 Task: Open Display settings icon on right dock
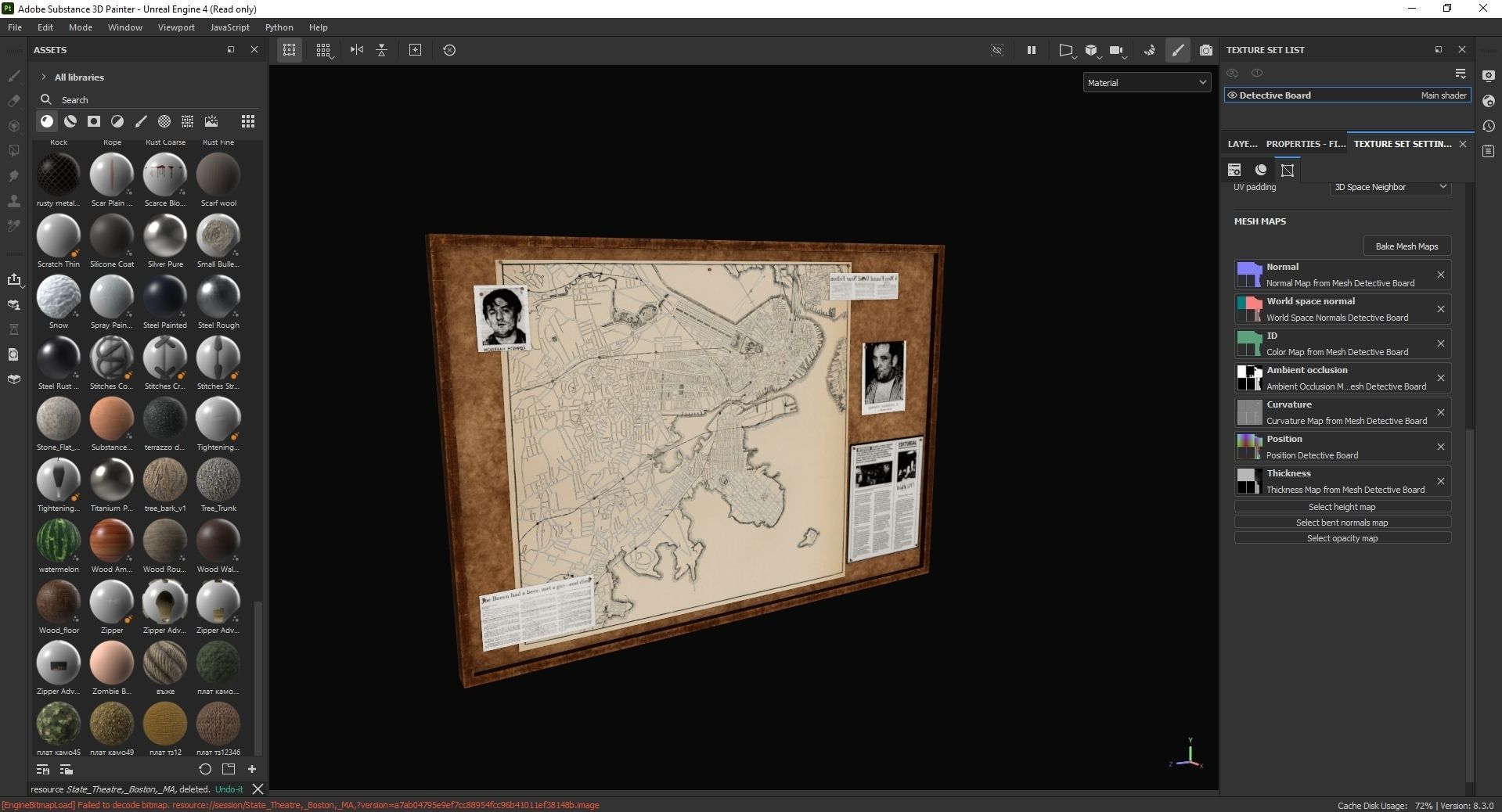click(1489, 76)
